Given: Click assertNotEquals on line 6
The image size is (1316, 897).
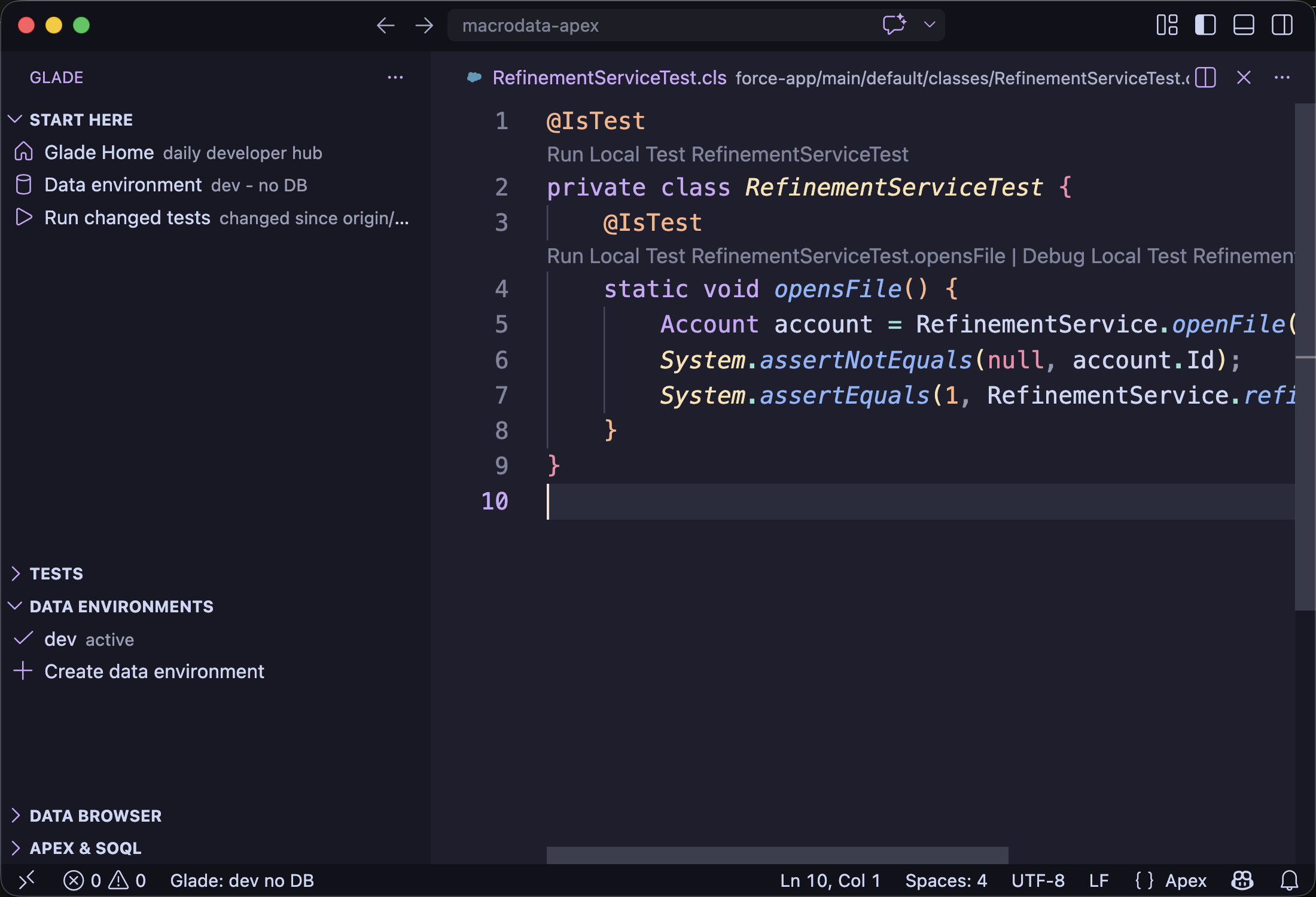Looking at the screenshot, I should (x=866, y=360).
